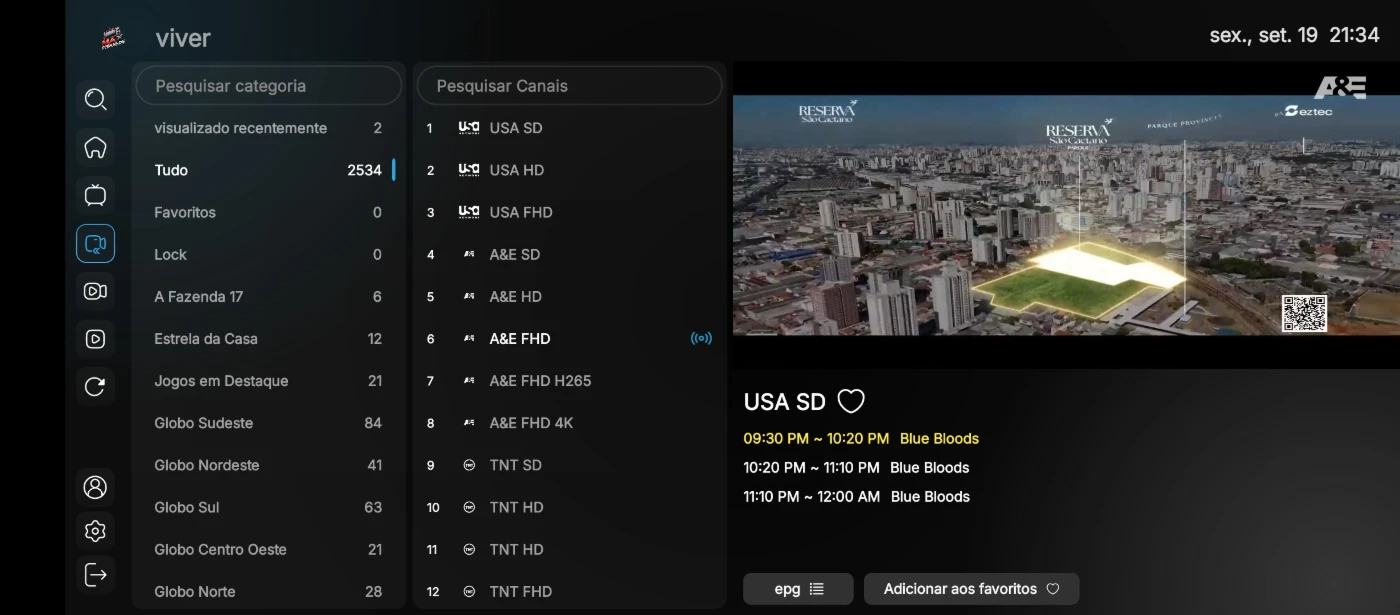Open Jogos em Destaque category
The width and height of the screenshot is (1400, 615).
(268, 381)
